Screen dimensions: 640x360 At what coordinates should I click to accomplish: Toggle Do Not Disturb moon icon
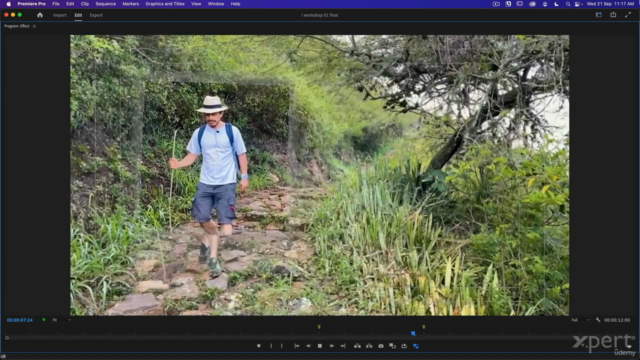[556, 4]
